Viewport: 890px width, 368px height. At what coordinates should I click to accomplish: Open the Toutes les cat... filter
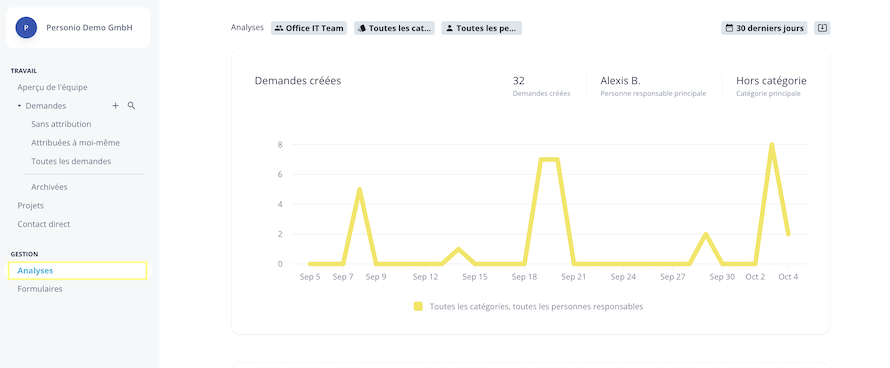394,28
